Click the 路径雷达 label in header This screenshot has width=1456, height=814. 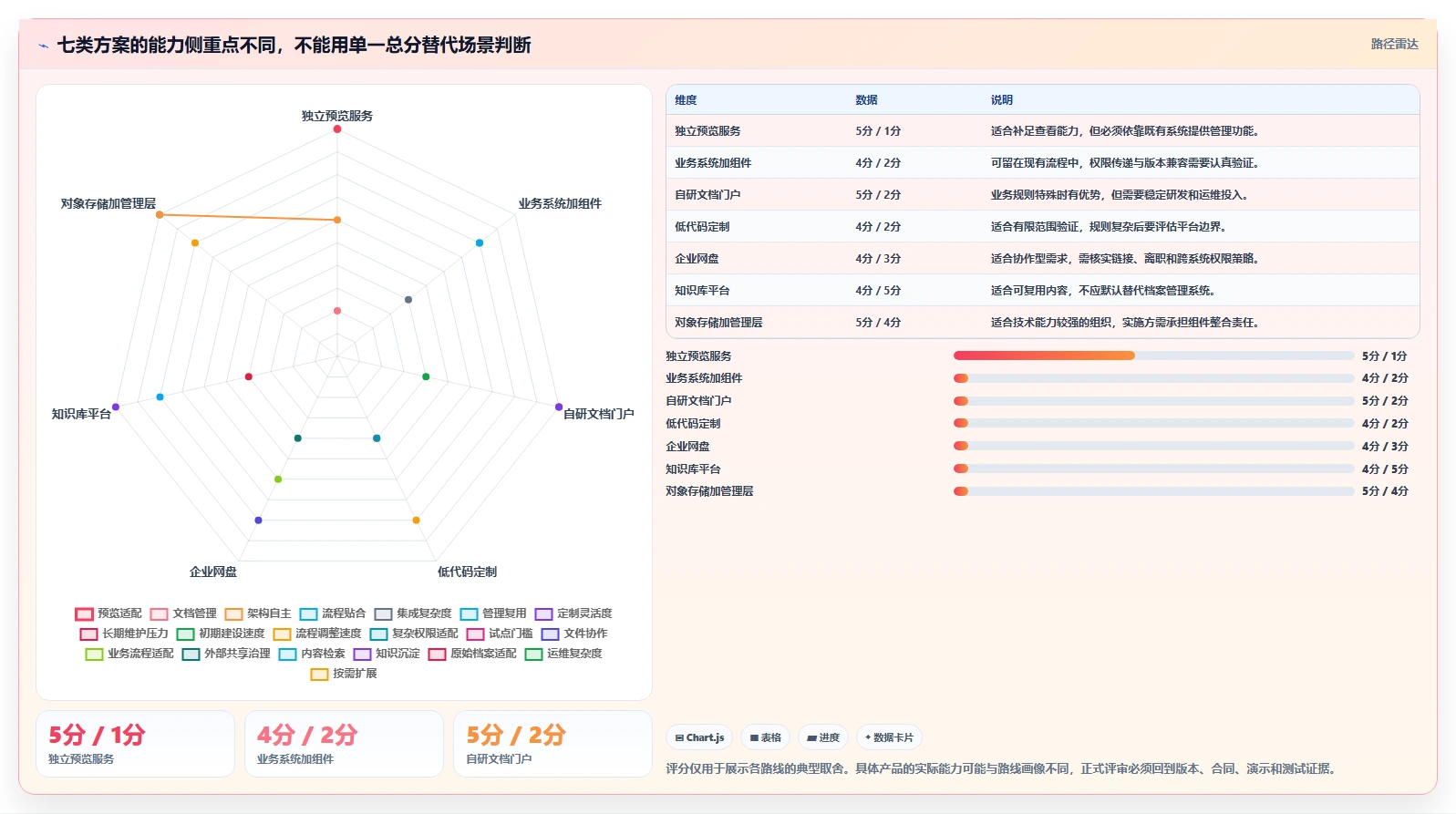1395,44
